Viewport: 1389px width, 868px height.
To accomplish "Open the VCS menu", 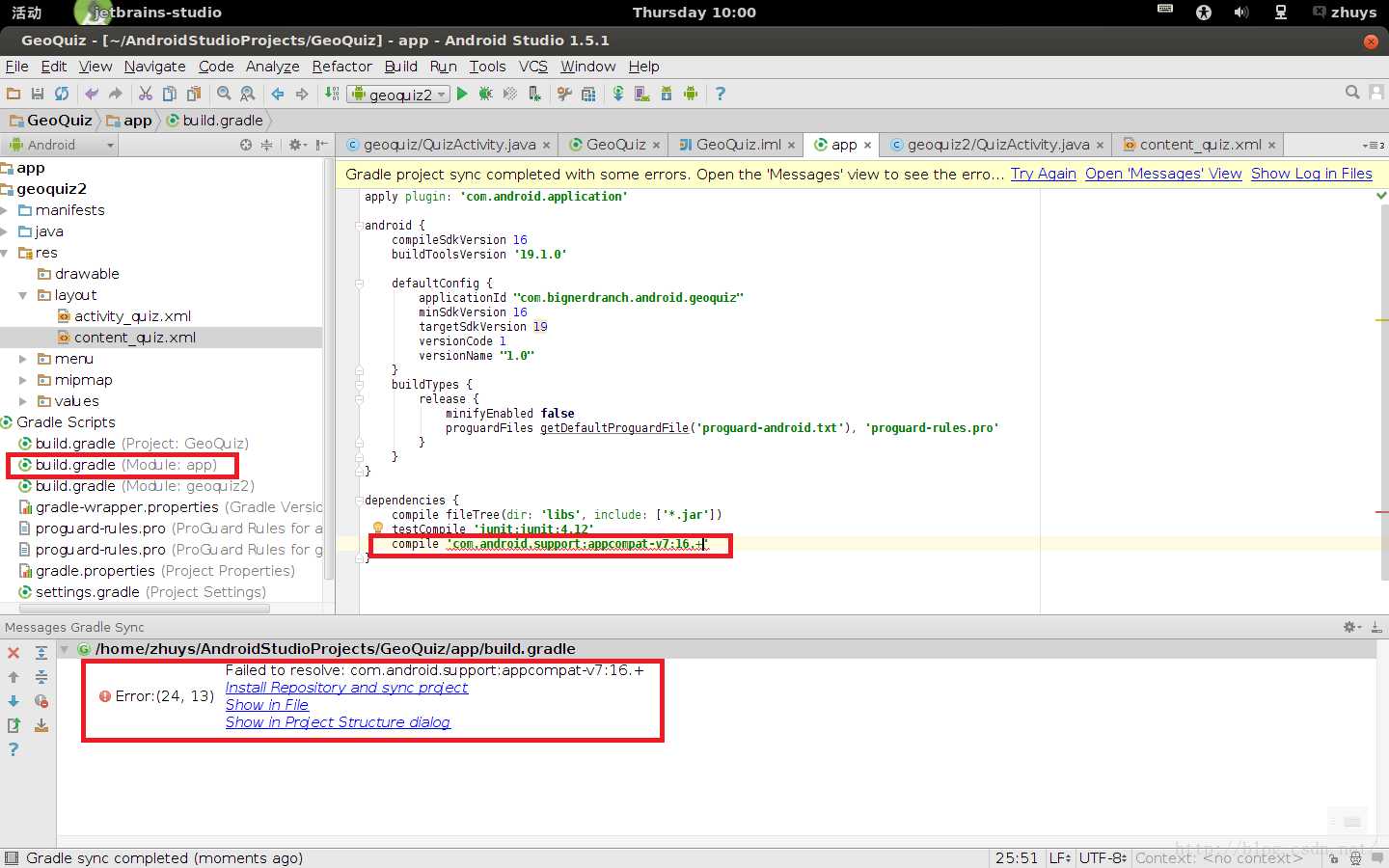I will click(532, 67).
